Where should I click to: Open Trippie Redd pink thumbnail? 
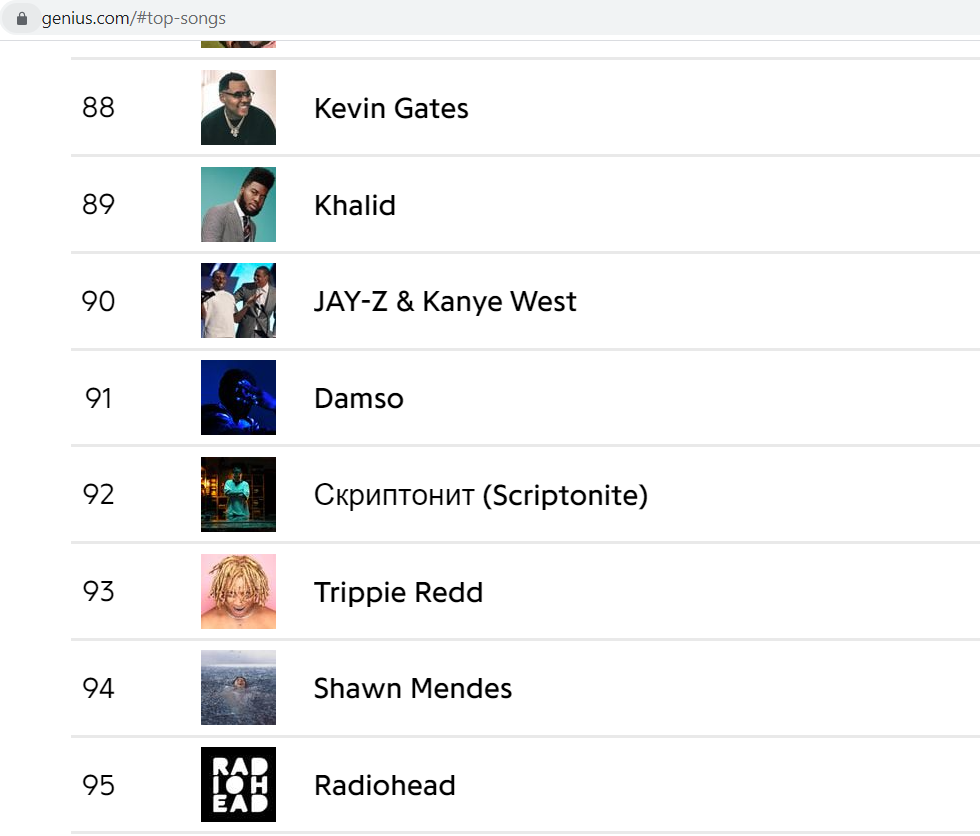(238, 591)
